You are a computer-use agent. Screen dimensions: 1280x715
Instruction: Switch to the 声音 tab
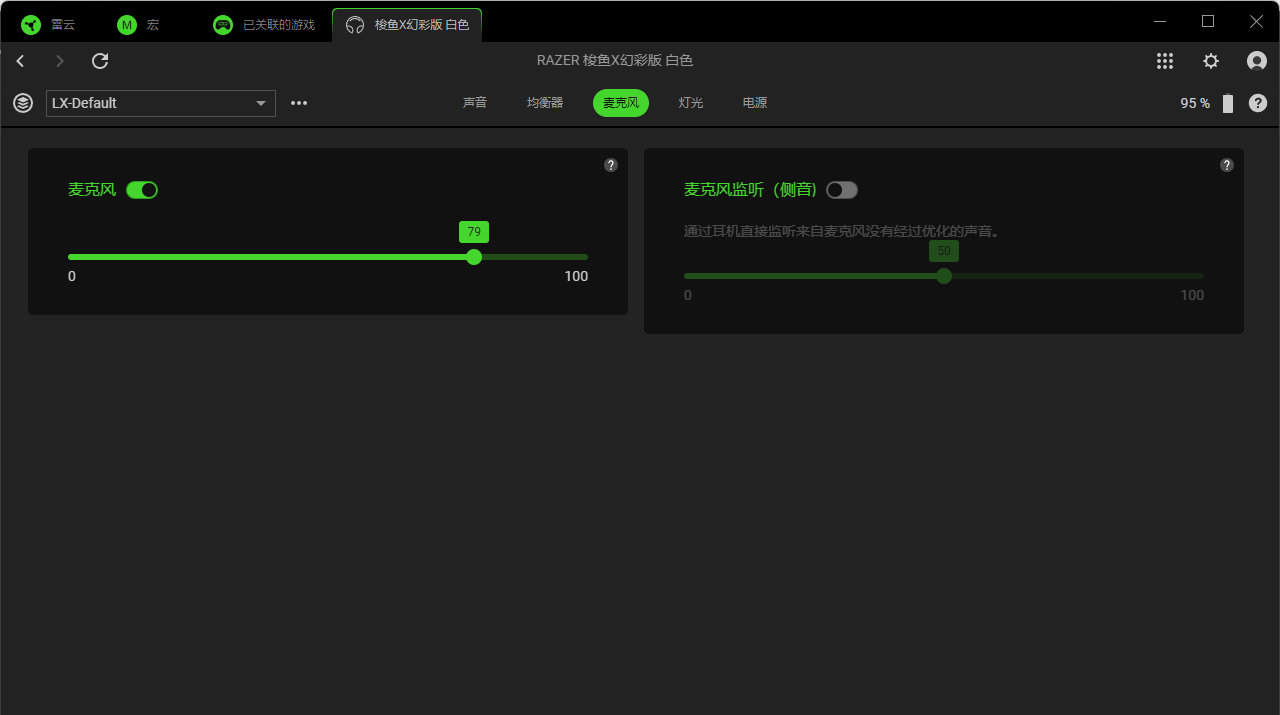[x=475, y=103]
